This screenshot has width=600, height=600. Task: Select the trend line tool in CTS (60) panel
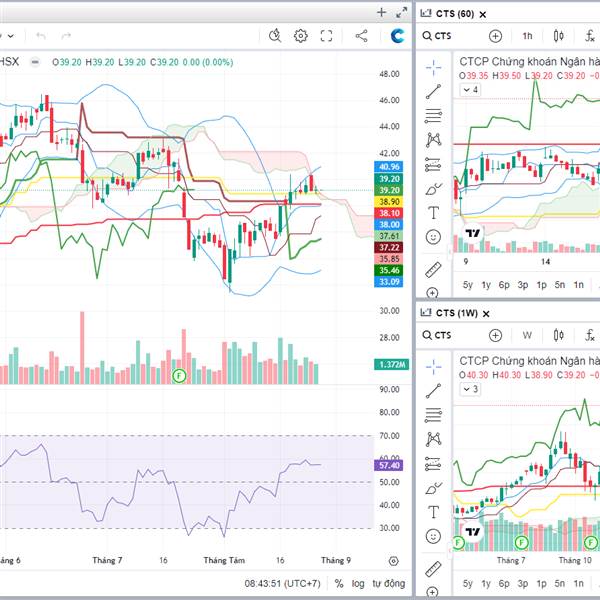[x=433, y=92]
